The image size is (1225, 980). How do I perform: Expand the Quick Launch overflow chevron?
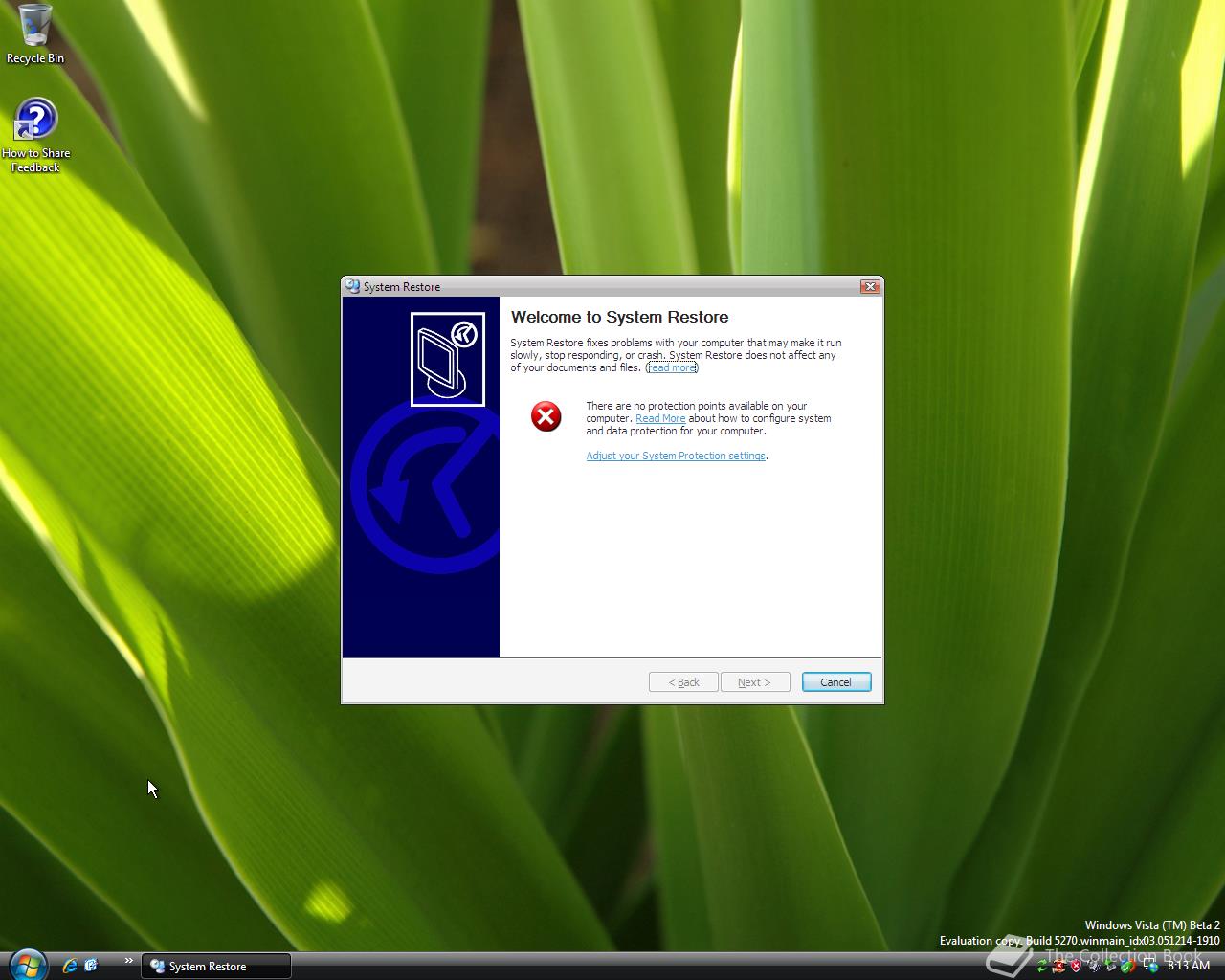tap(128, 961)
